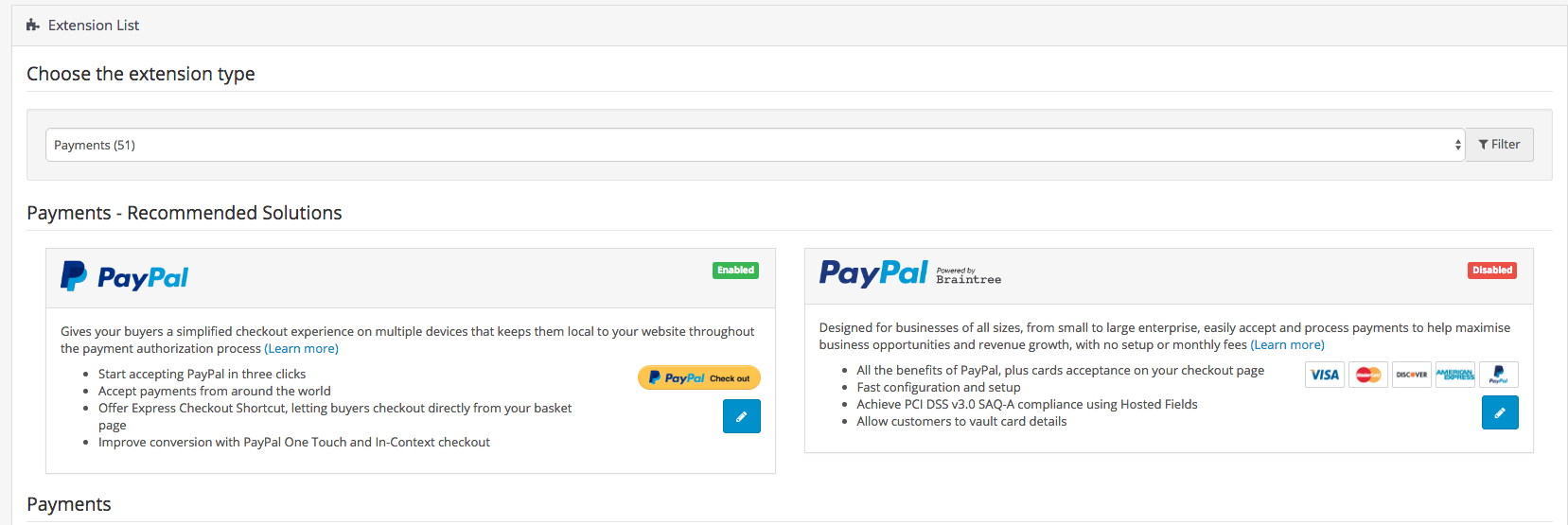Viewport: 1568px width, 525px height.
Task: Click 'Fast configuration and setup' bullet
Action: point(939,387)
